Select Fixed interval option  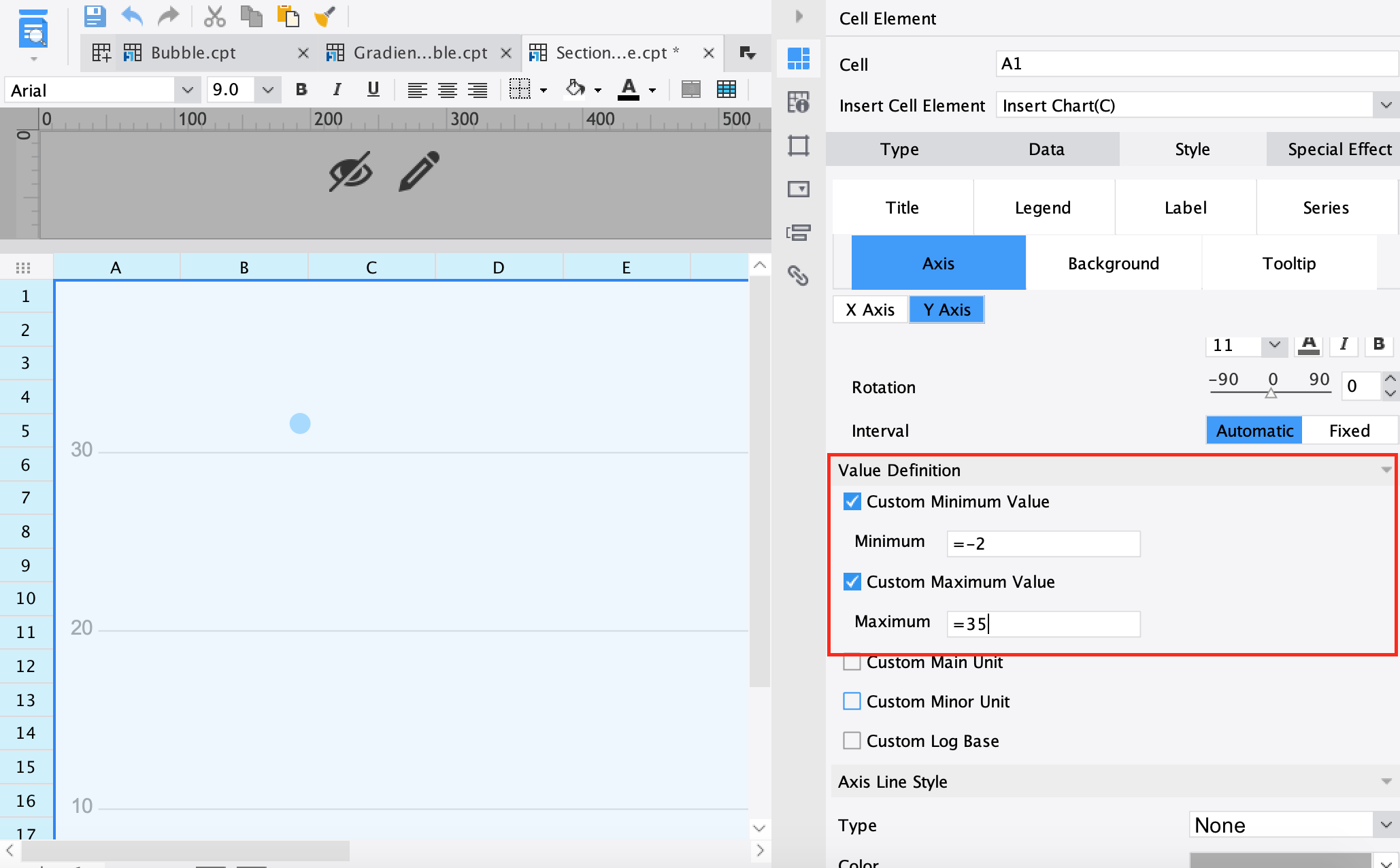coord(1349,431)
